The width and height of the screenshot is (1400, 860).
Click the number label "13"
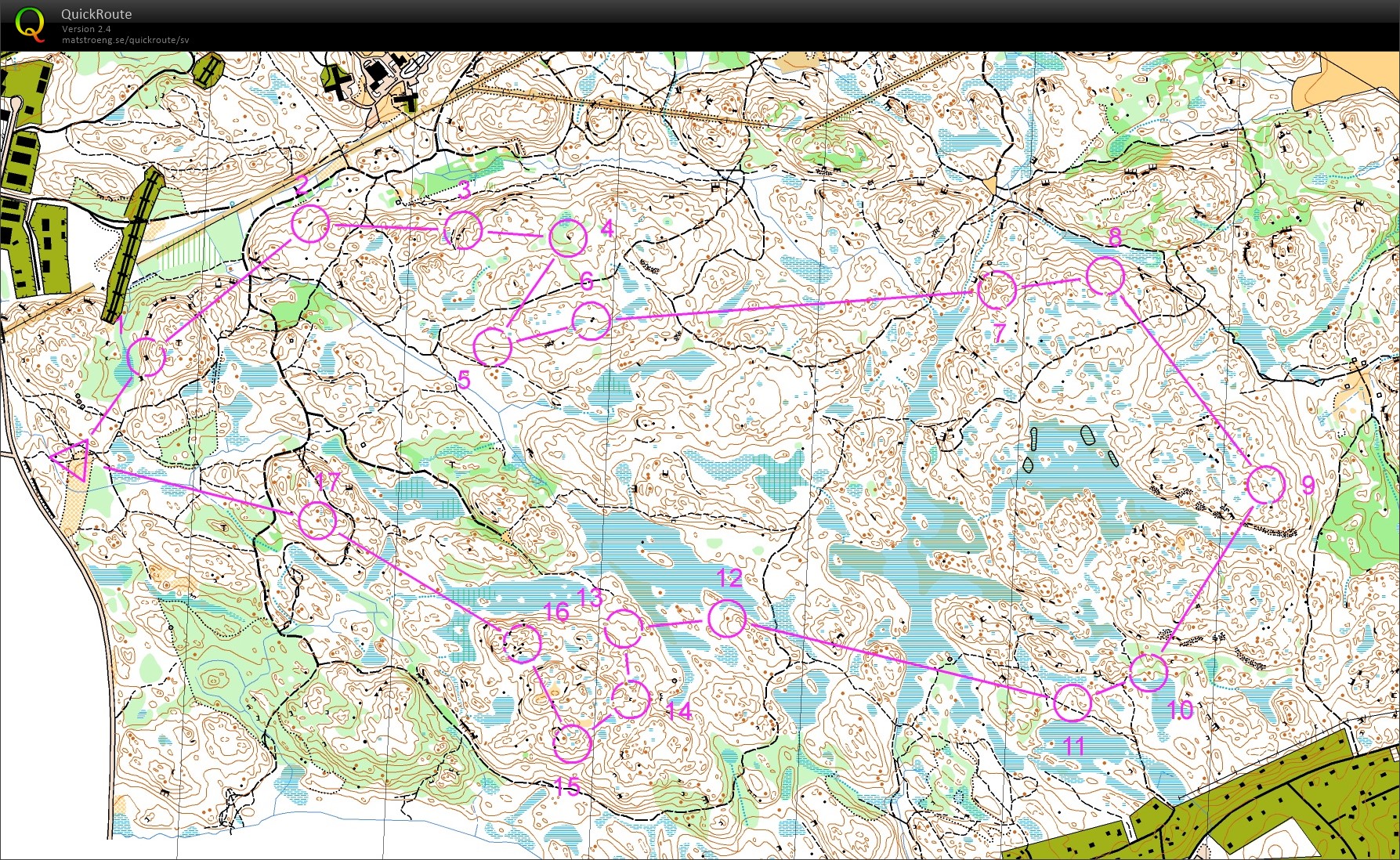tap(591, 598)
